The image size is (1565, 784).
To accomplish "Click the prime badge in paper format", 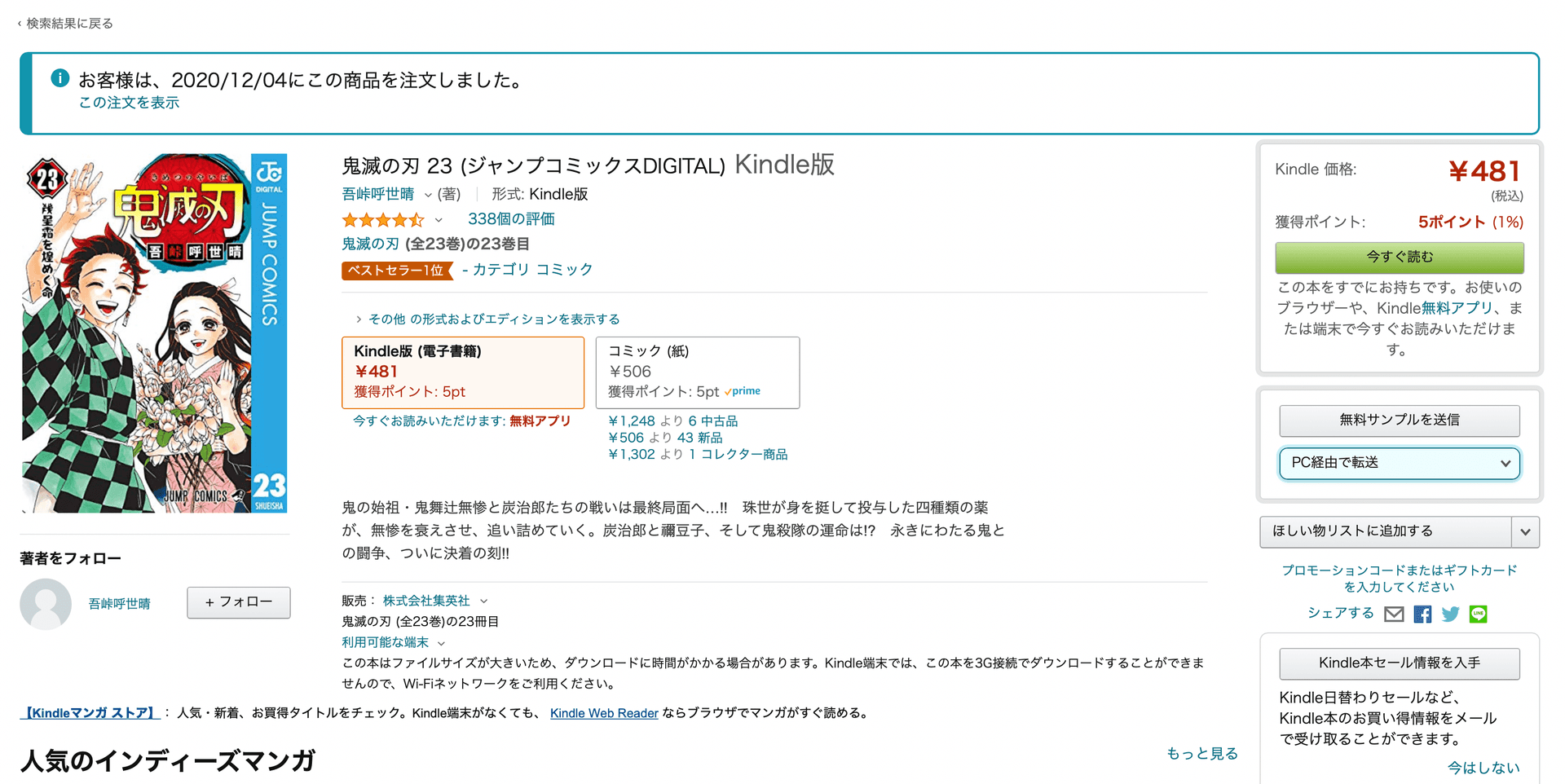I will (743, 391).
